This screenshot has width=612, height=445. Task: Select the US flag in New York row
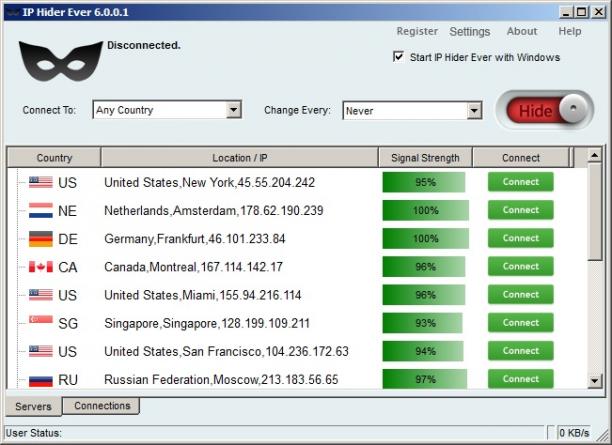pyautogui.click(x=41, y=182)
